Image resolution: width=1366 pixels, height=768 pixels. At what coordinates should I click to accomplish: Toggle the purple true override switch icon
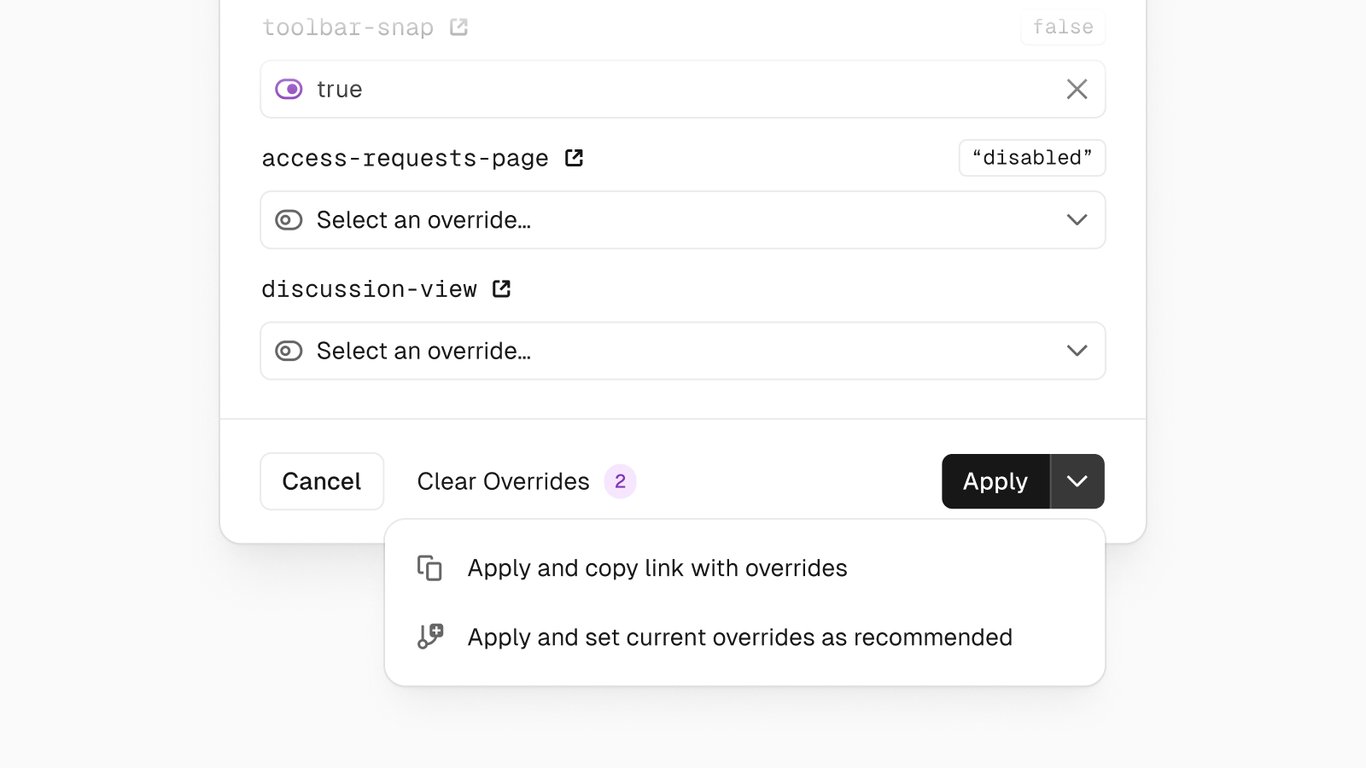coord(289,89)
